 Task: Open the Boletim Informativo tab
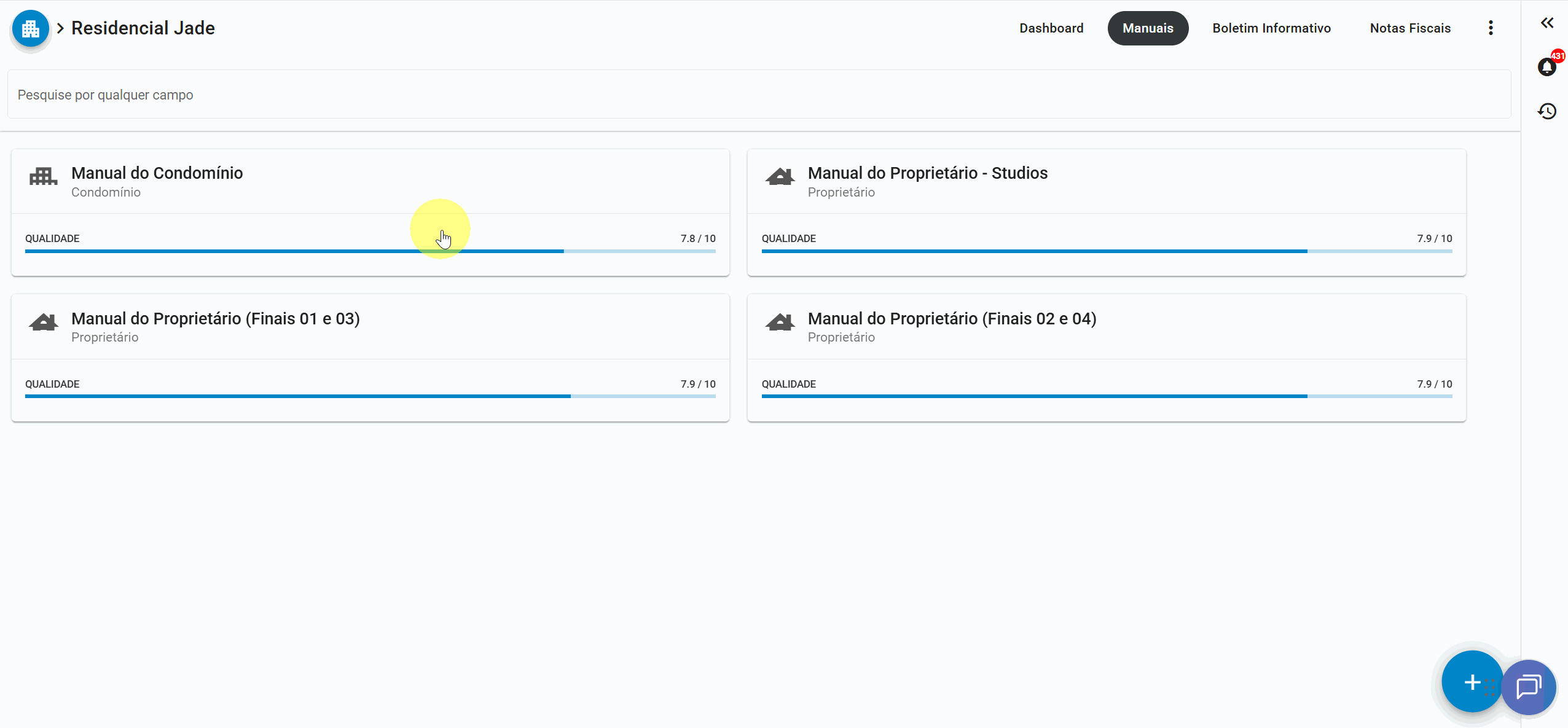(x=1271, y=28)
